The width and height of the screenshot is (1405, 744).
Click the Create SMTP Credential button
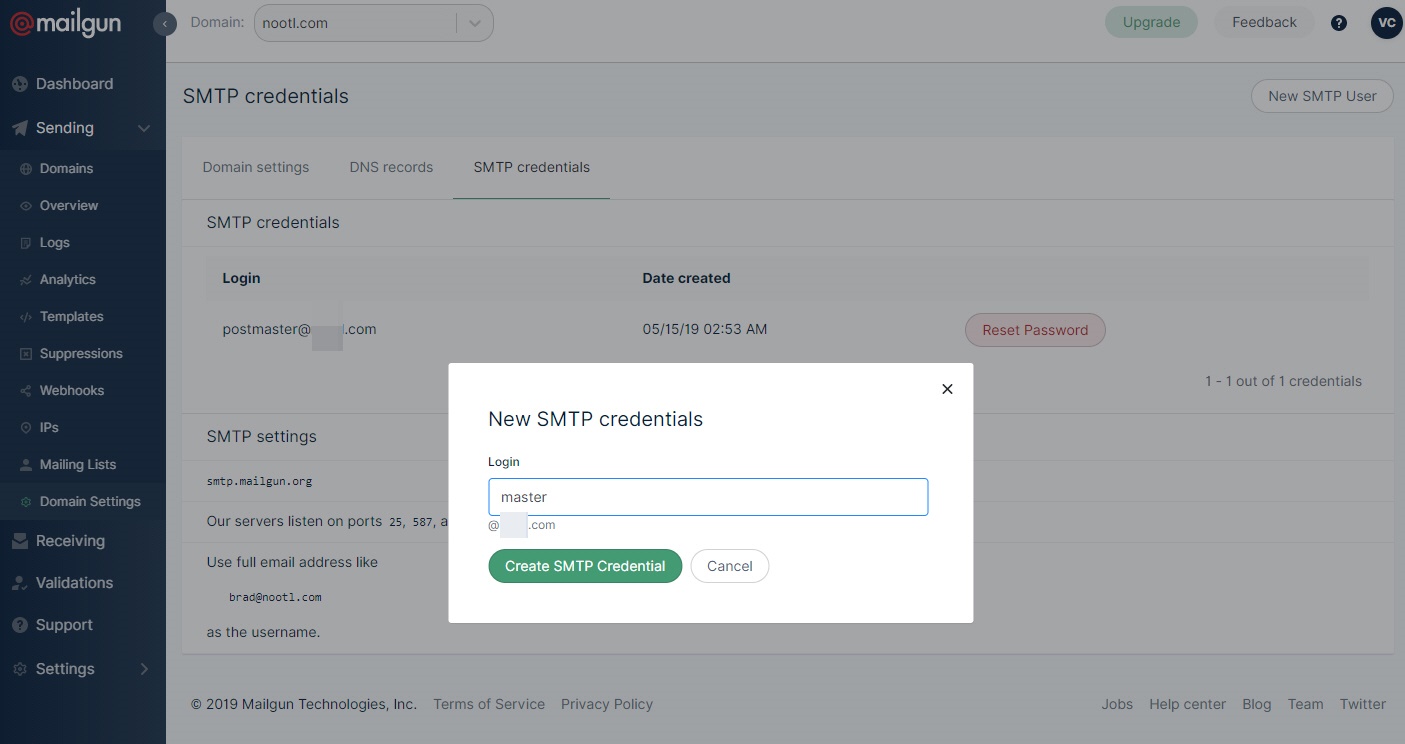point(585,566)
